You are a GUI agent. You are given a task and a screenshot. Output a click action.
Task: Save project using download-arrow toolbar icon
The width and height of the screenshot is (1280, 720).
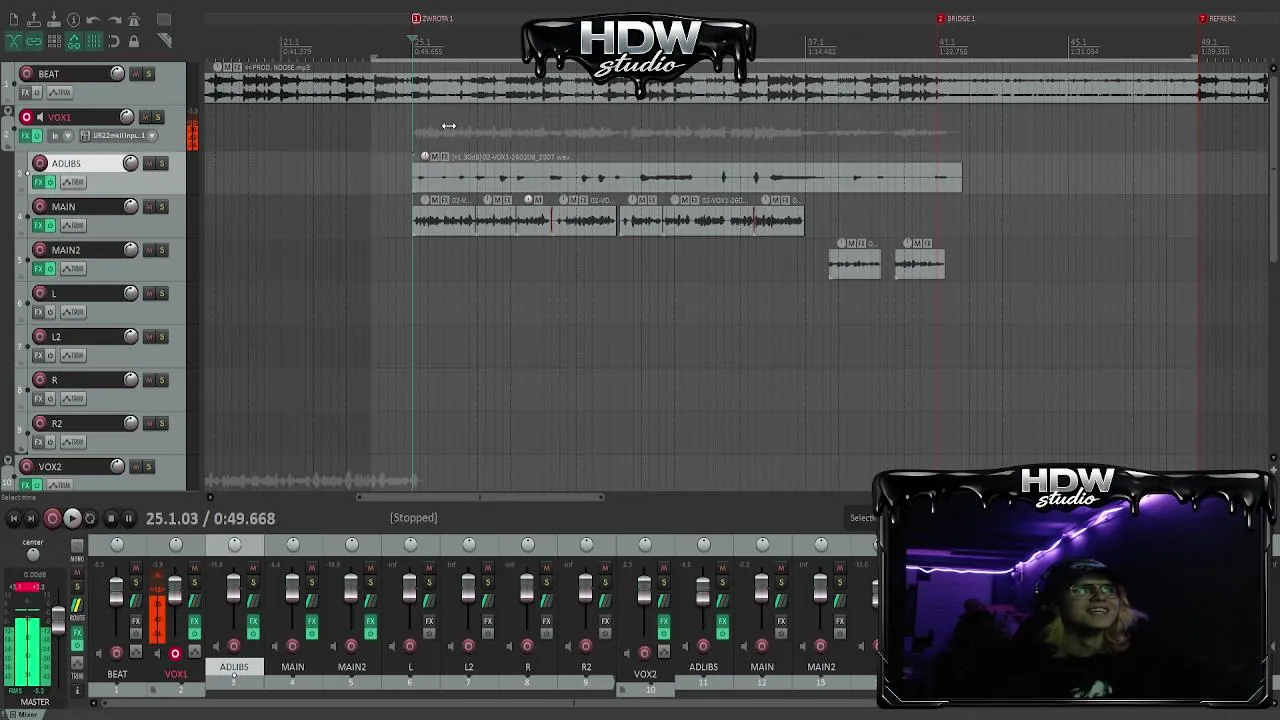[53, 20]
